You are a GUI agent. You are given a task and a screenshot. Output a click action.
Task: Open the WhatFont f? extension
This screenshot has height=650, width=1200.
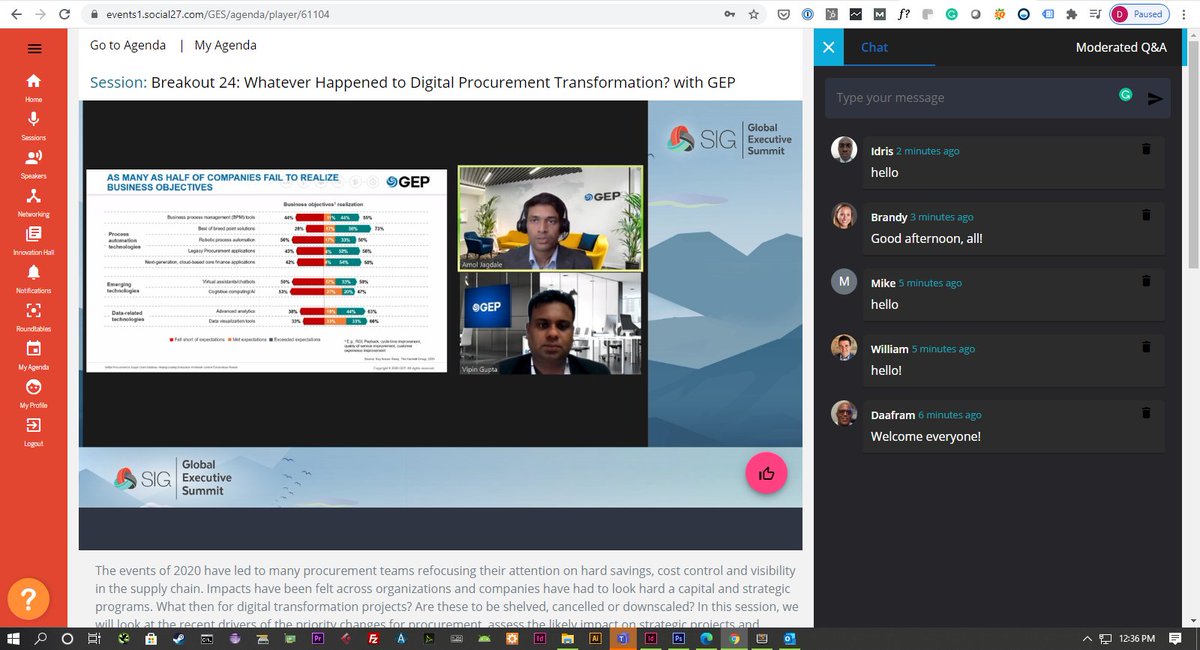point(904,14)
